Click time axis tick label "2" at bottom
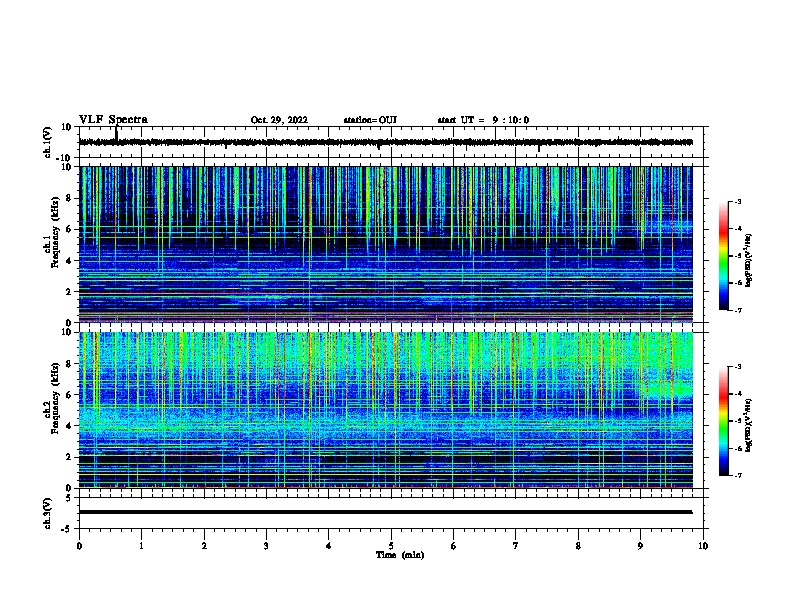792x612 pixels. pyautogui.click(x=204, y=546)
